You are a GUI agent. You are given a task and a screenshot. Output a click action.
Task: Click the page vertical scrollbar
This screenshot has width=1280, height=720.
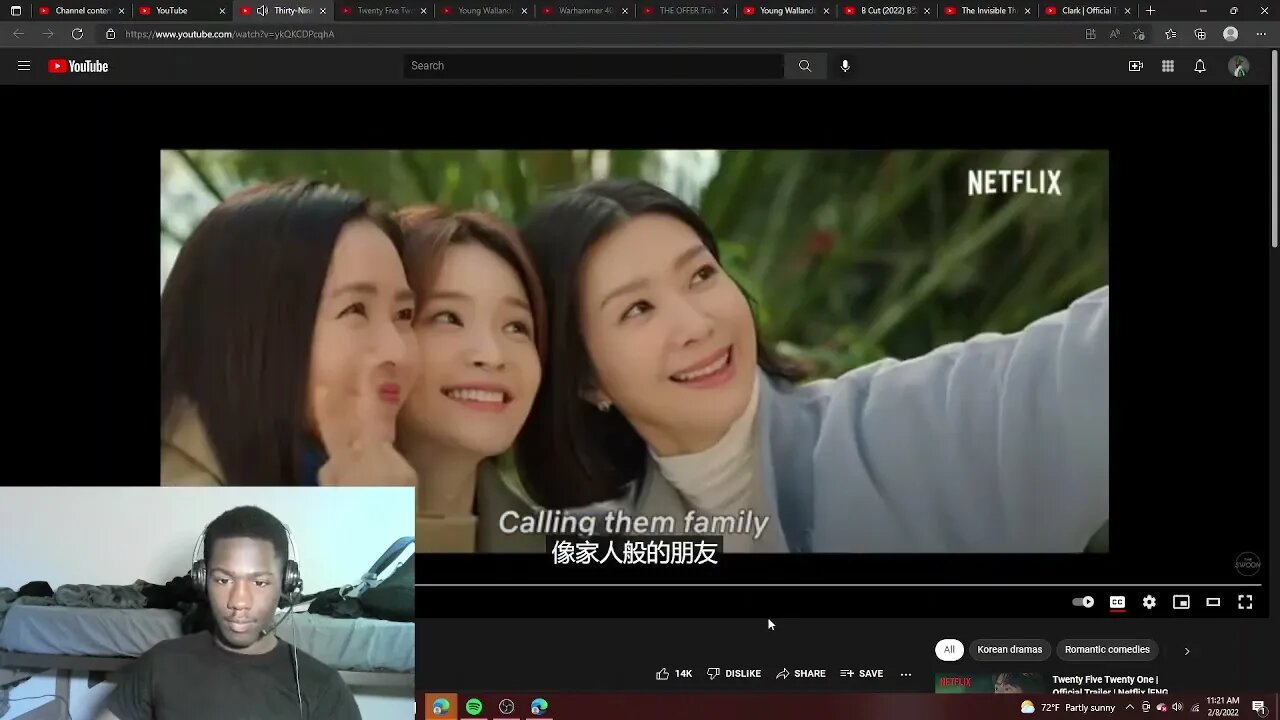[x=1274, y=150]
